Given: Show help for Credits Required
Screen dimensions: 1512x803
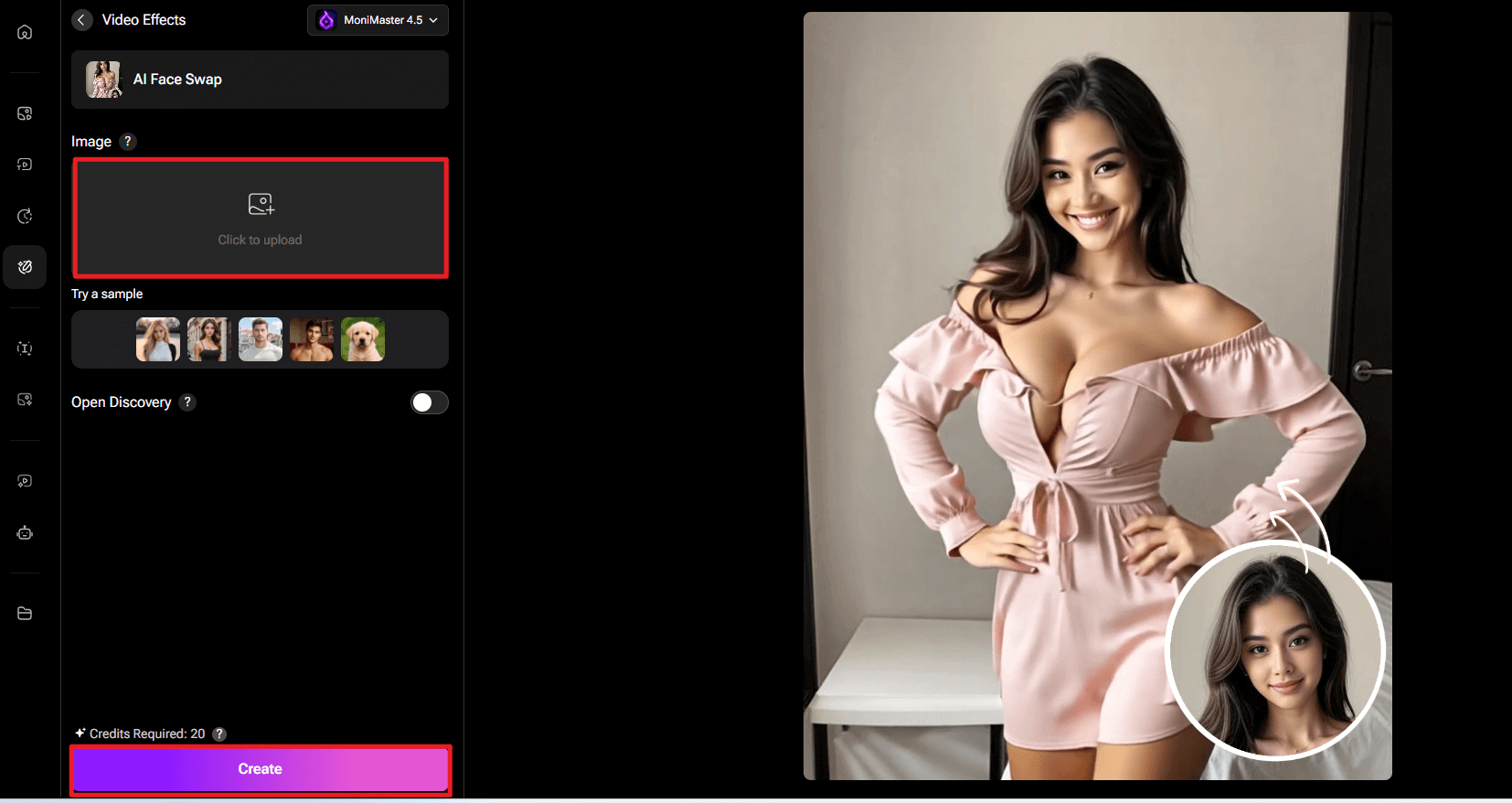Looking at the screenshot, I should [219, 733].
